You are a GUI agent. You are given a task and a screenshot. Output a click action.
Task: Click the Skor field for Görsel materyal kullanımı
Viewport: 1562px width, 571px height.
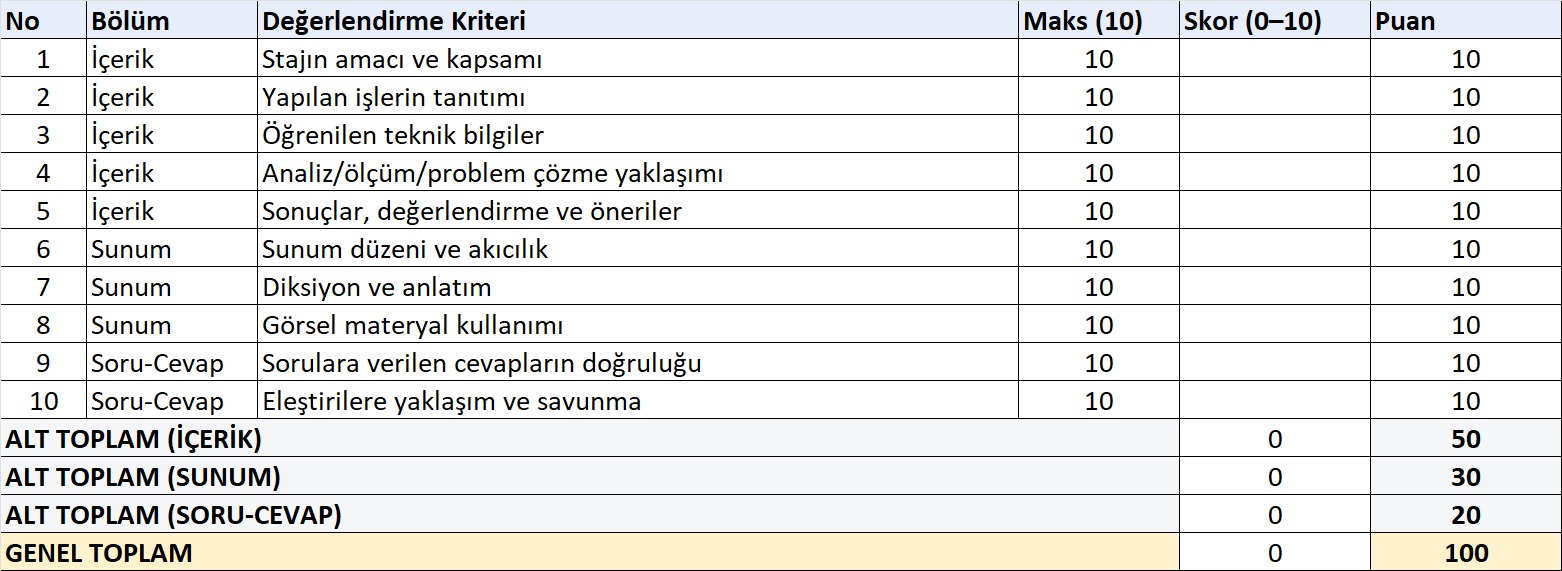pos(1274,325)
